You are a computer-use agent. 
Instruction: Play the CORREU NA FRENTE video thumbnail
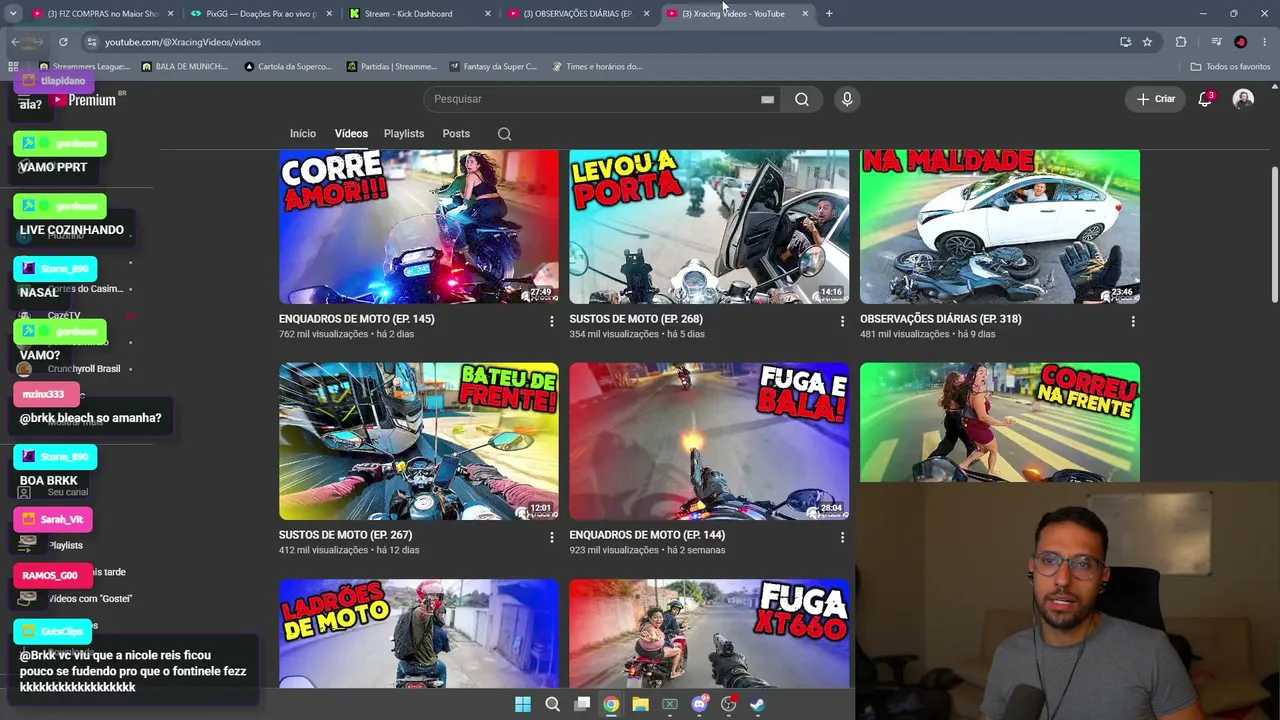coord(1000,422)
